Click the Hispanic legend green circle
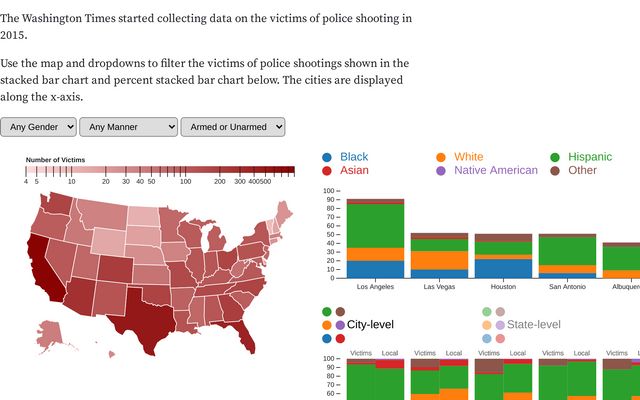Screen dimensions: 640x400 coord(555,157)
